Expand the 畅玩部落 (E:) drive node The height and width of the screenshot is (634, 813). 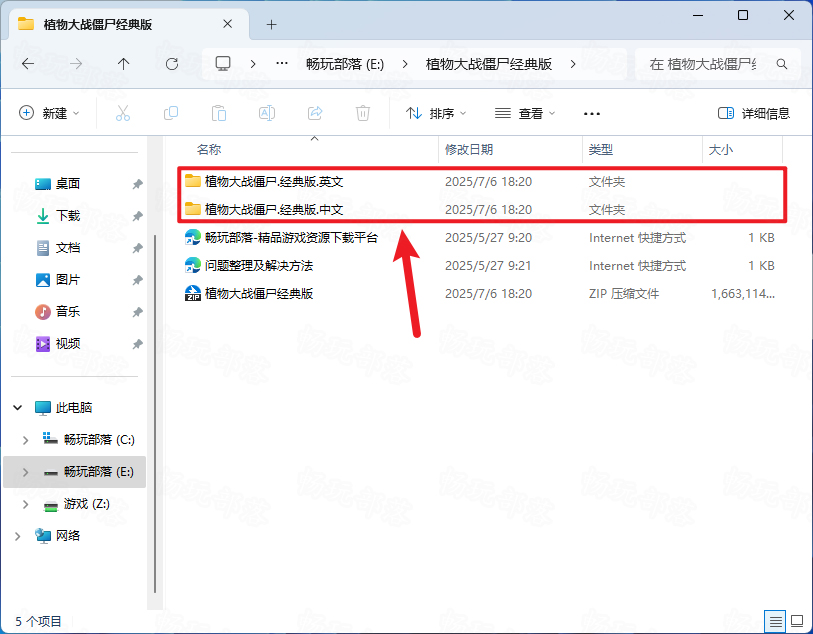[25, 472]
